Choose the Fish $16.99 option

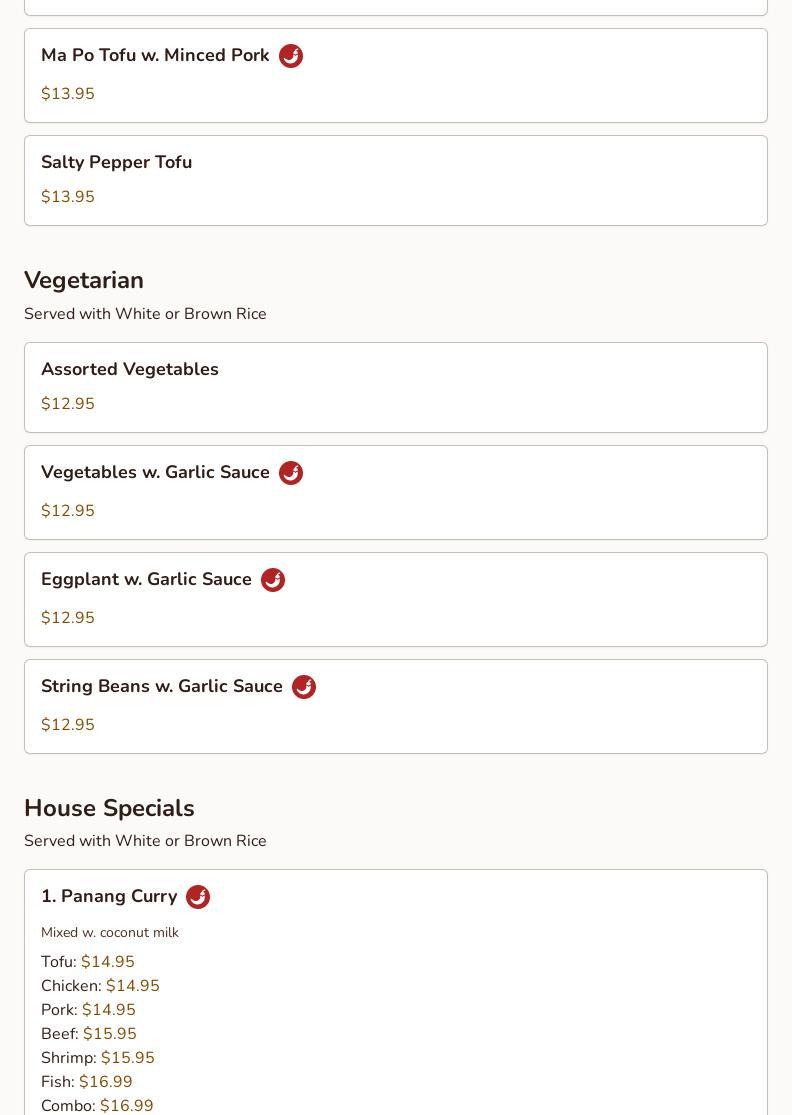pyautogui.click(x=87, y=1082)
